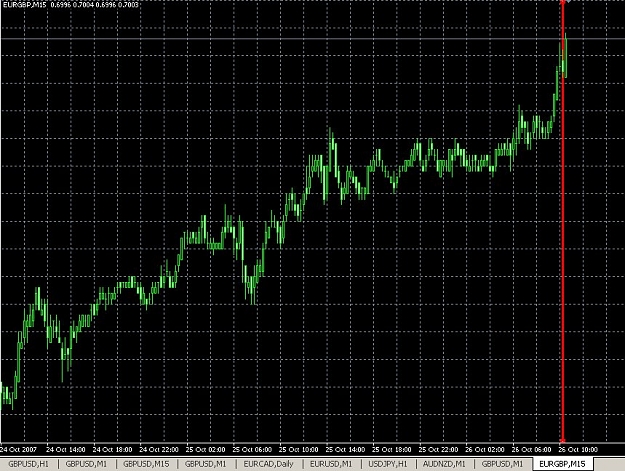Screen dimensions: 625x471
Task: Select the AUDNZD,M1 chart tab
Action: [x=444, y=464]
